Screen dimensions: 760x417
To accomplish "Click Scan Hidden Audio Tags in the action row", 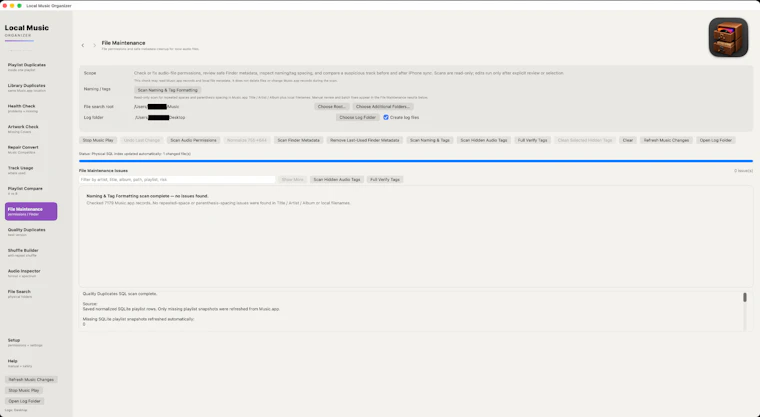I will click(484, 140).
